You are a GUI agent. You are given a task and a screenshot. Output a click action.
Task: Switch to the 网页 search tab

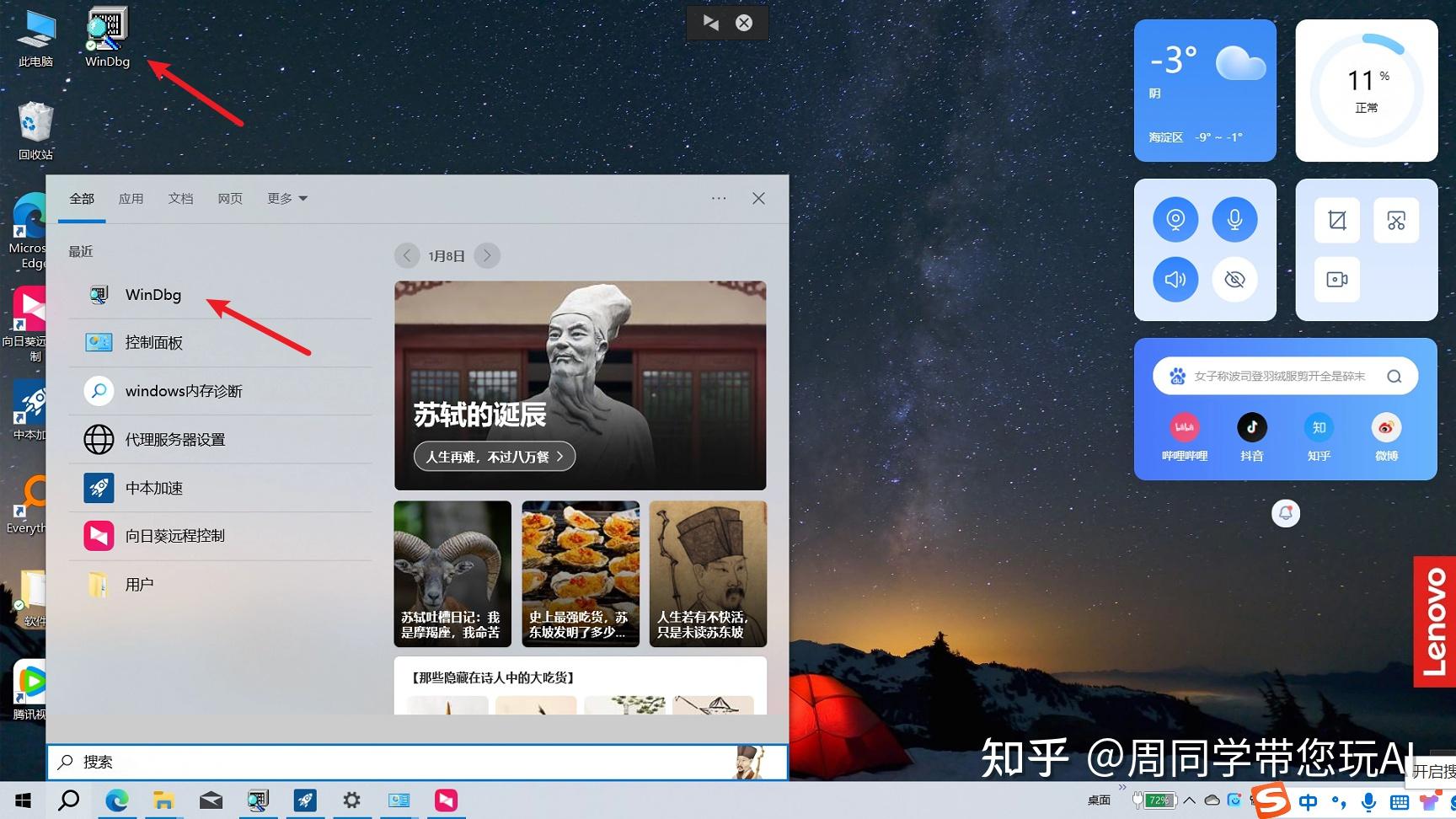(x=229, y=198)
